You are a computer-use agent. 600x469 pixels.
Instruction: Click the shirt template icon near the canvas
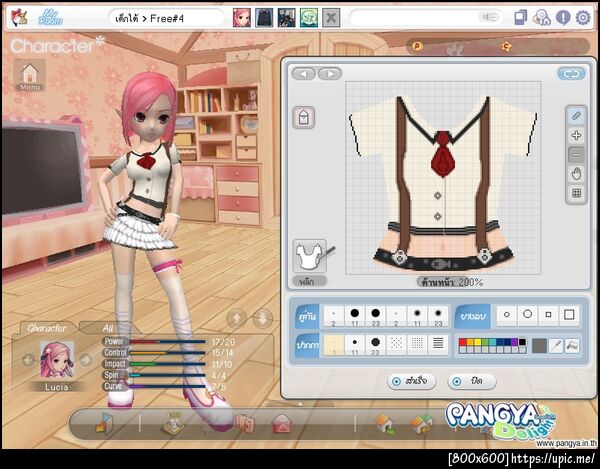pos(304,117)
